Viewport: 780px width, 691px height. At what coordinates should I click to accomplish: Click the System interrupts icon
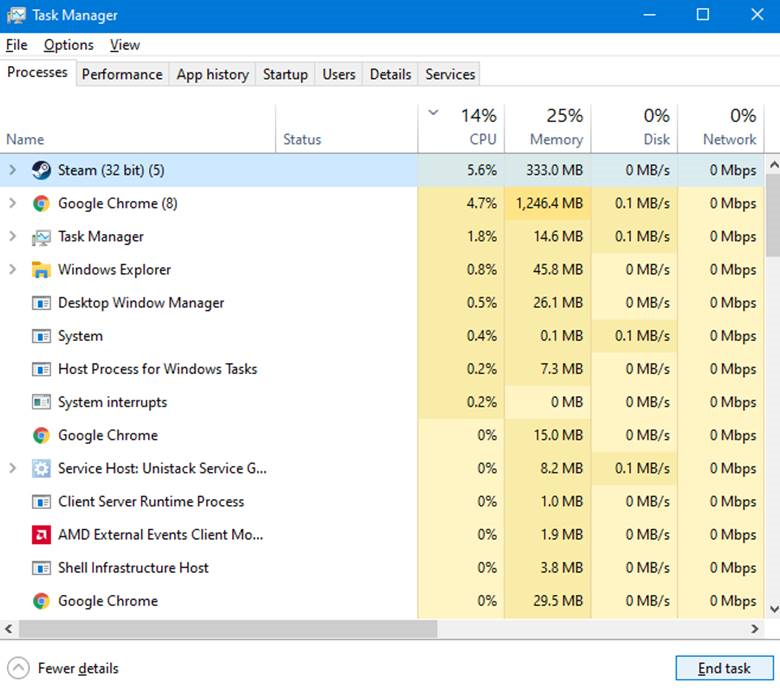point(41,402)
